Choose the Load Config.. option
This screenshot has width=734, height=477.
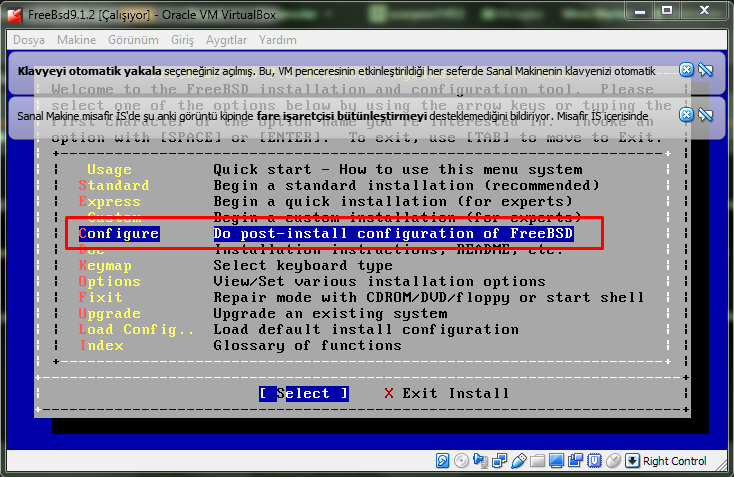point(136,330)
